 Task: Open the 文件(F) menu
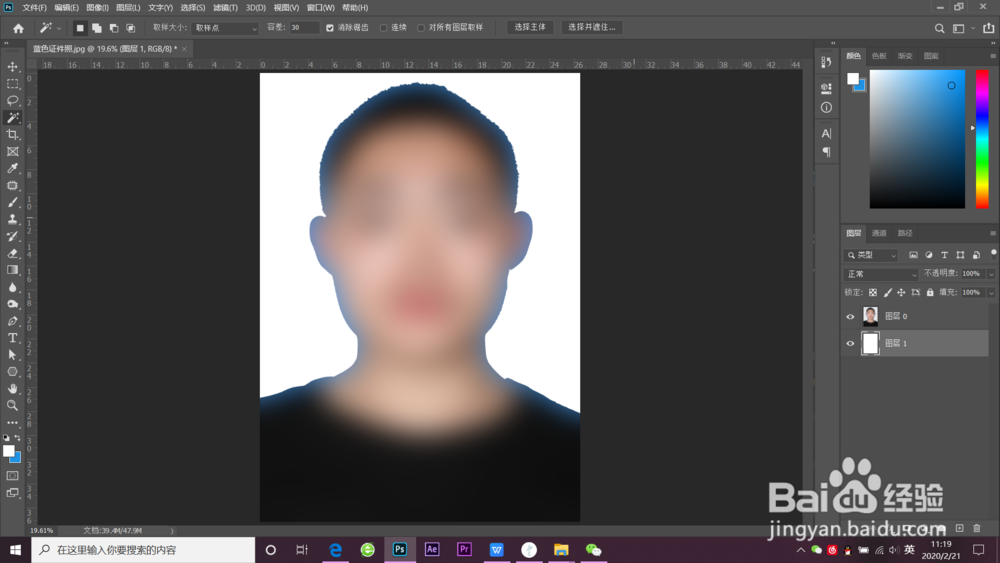[34, 8]
